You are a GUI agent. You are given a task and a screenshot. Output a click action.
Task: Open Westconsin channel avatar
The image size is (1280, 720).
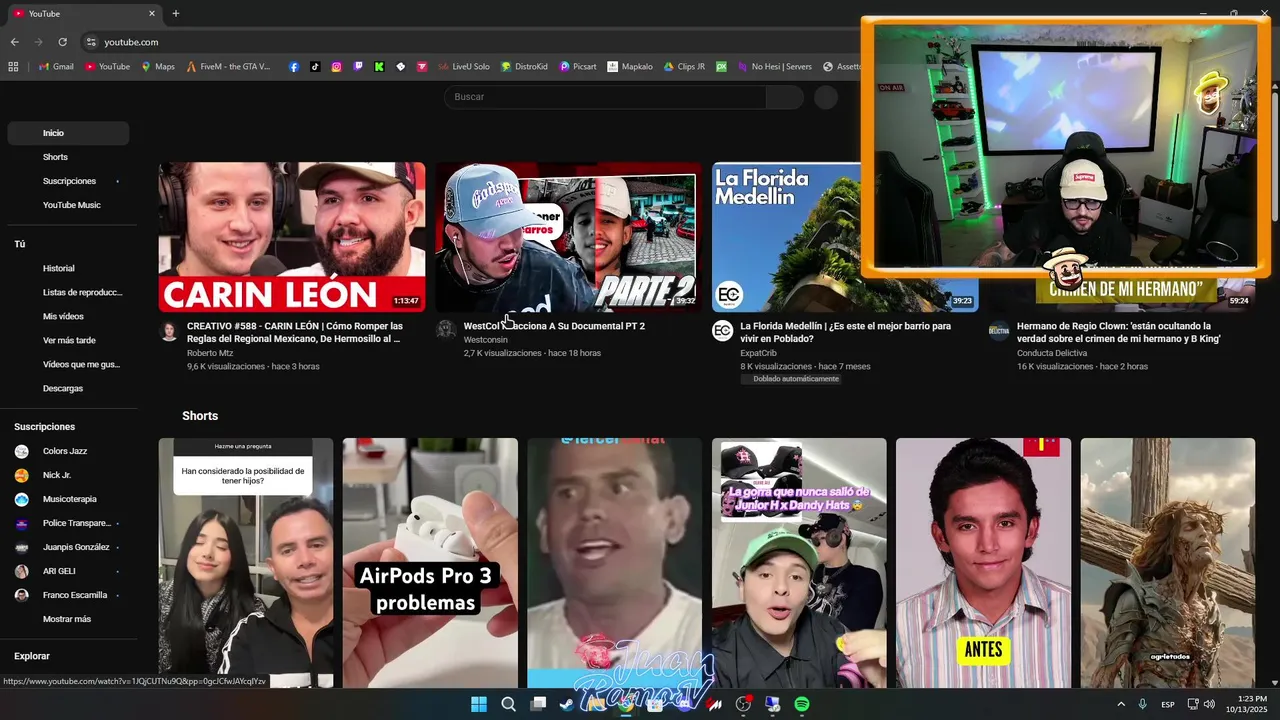(446, 329)
